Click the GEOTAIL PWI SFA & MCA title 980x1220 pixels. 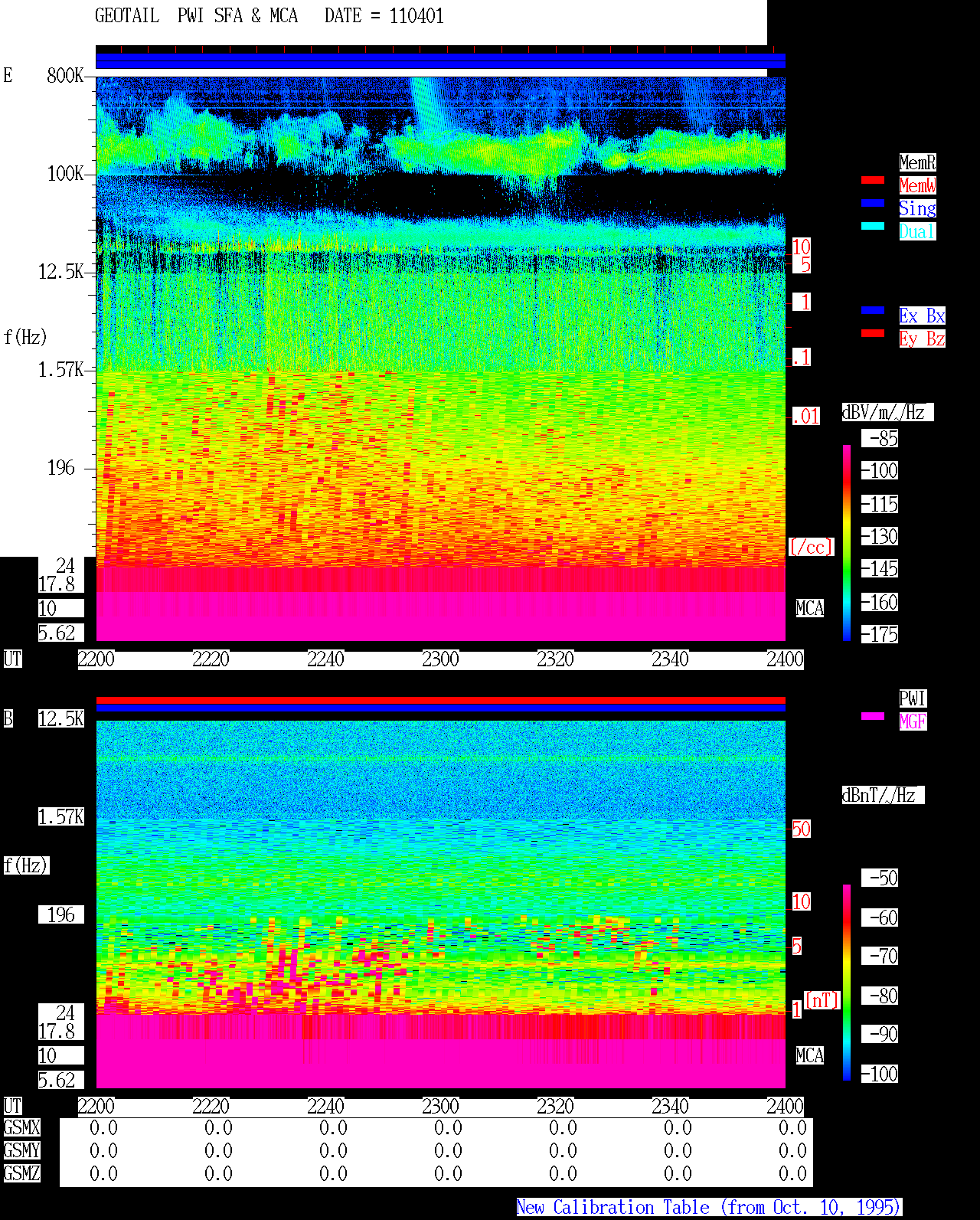196,16
